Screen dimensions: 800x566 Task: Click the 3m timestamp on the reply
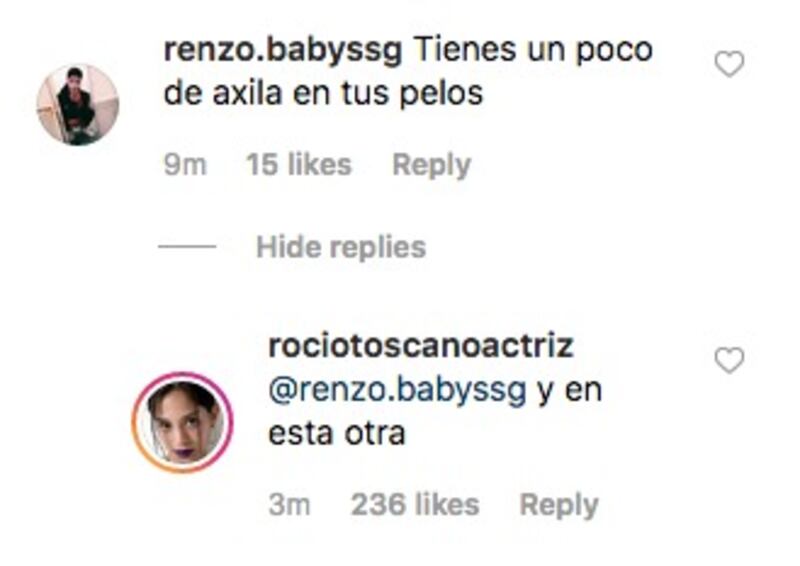pos(289,505)
